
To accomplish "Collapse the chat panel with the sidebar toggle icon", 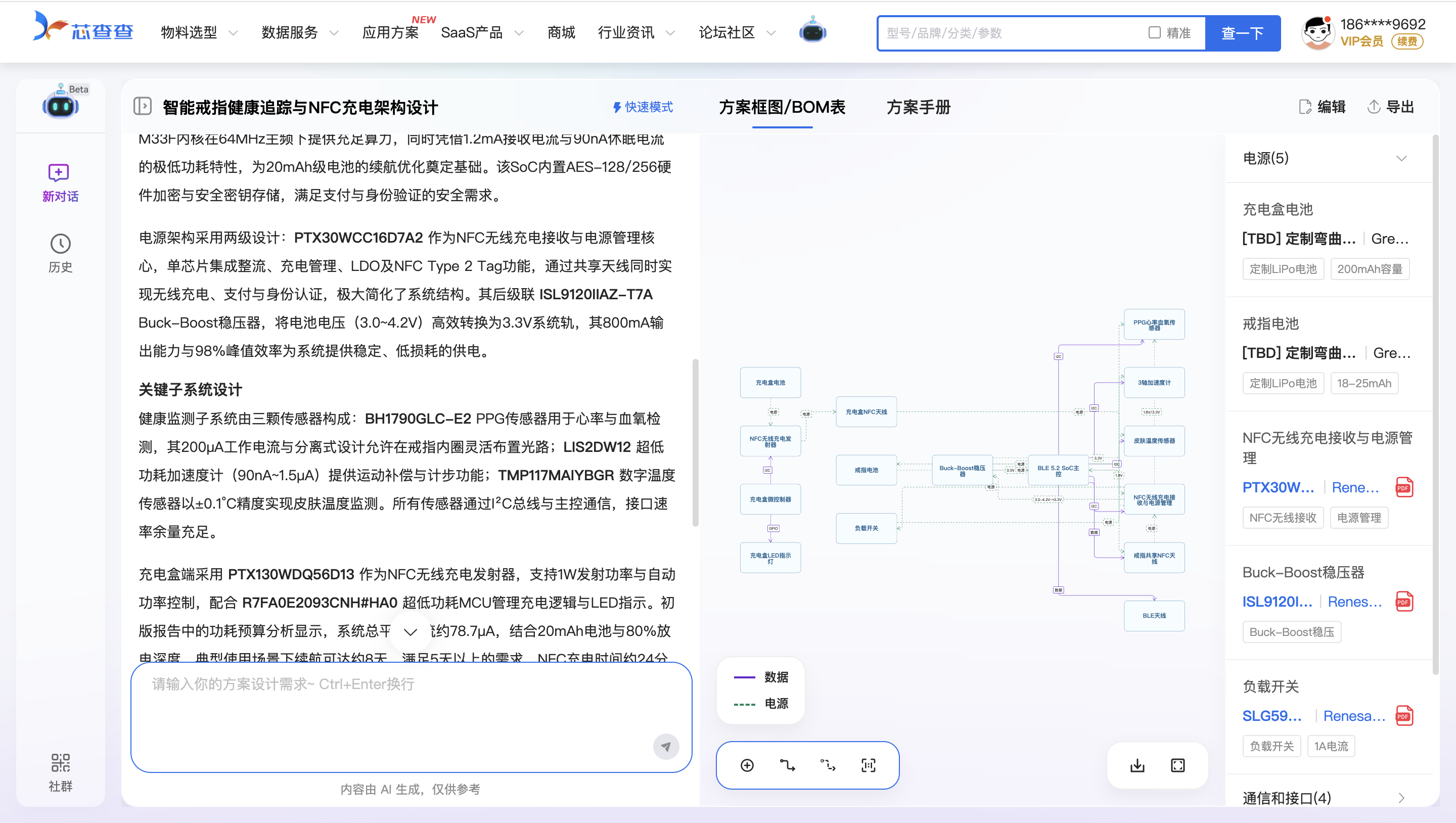I will click(x=142, y=106).
